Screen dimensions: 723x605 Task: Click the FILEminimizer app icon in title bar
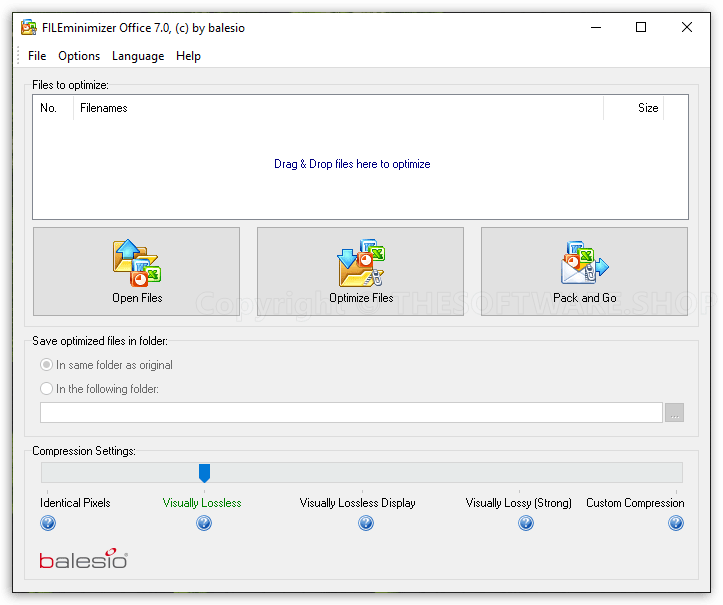[x=29, y=28]
